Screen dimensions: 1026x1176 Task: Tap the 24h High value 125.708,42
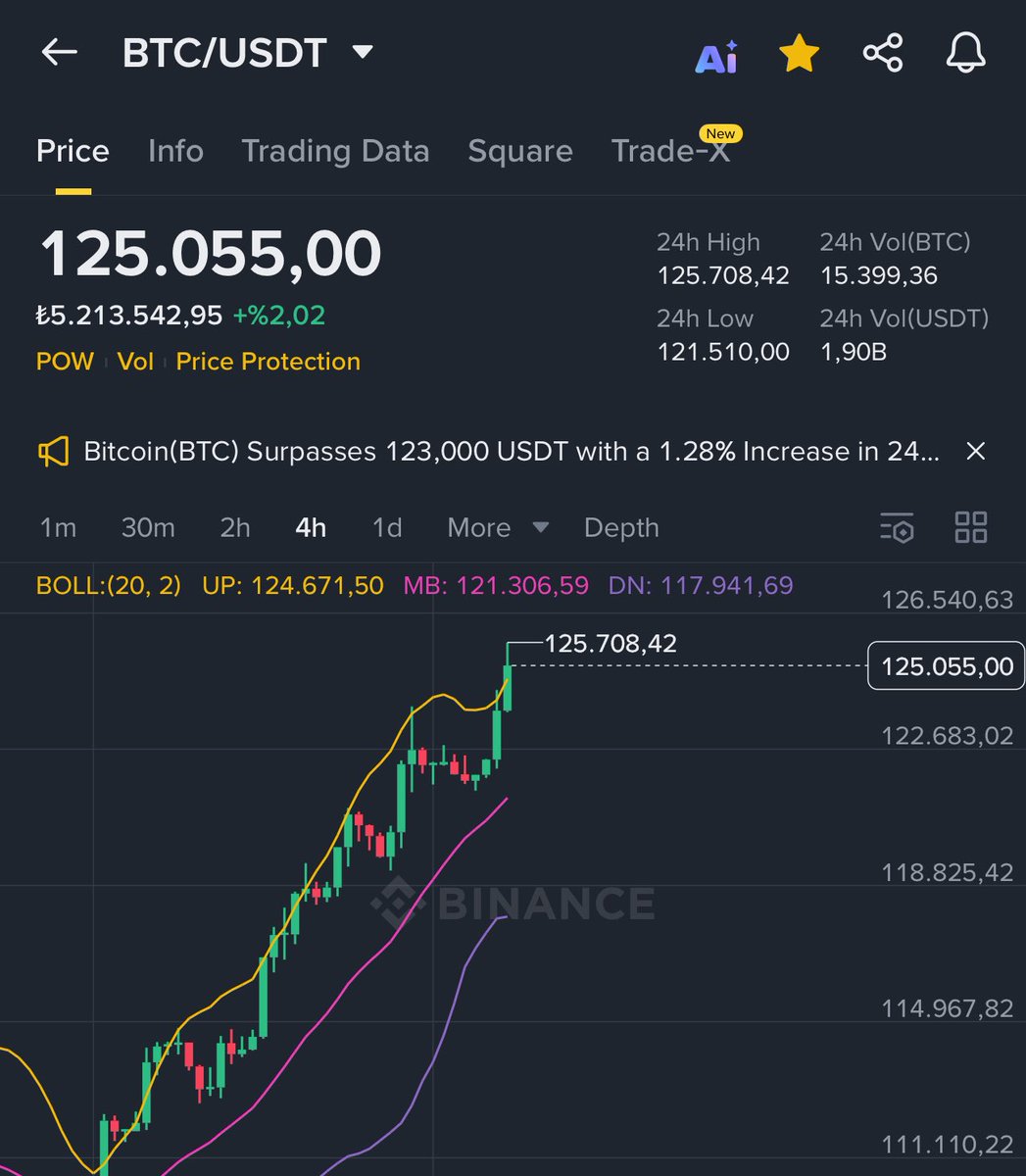[x=723, y=276]
